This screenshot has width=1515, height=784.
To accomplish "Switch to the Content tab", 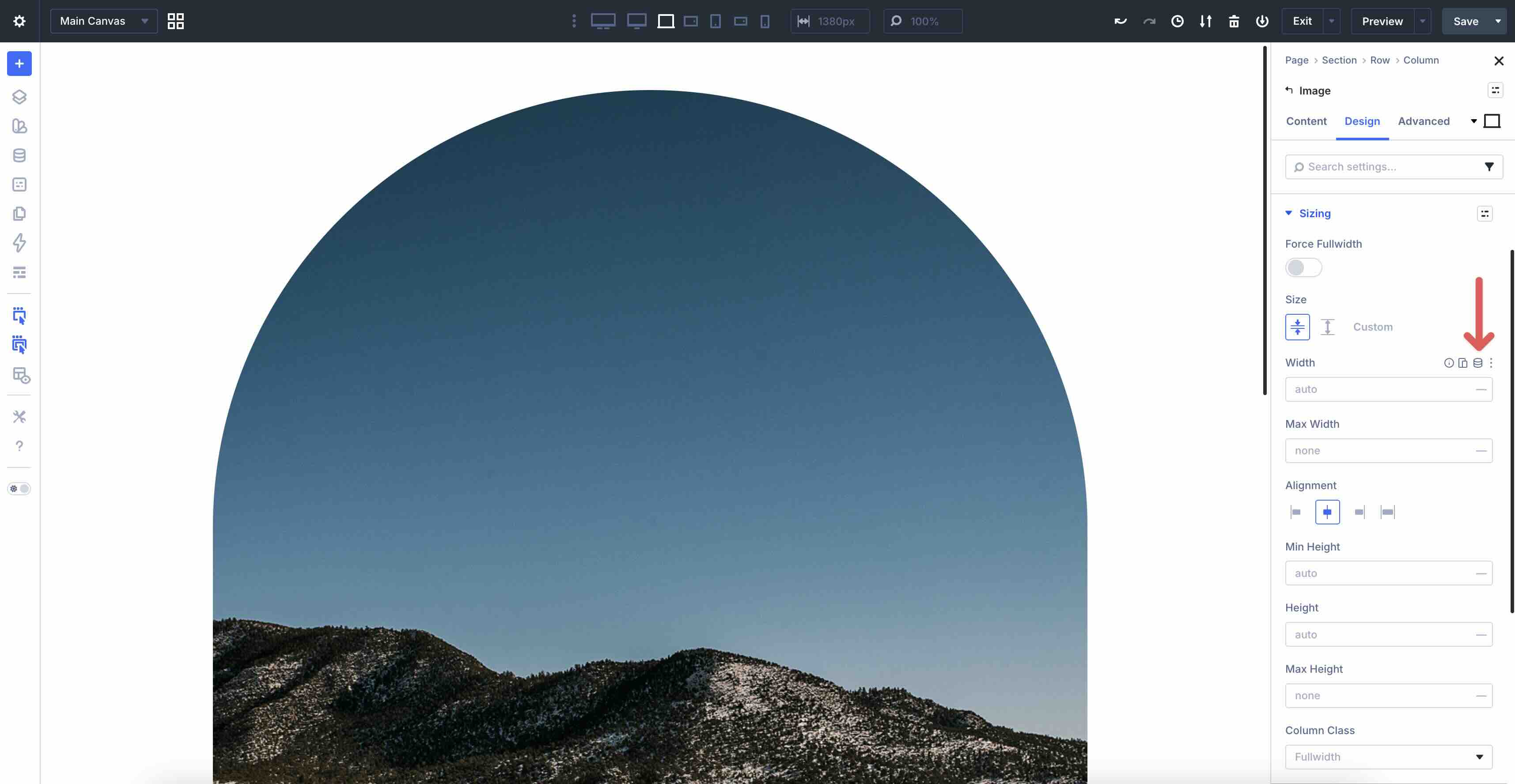I will click(x=1306, y=121).
